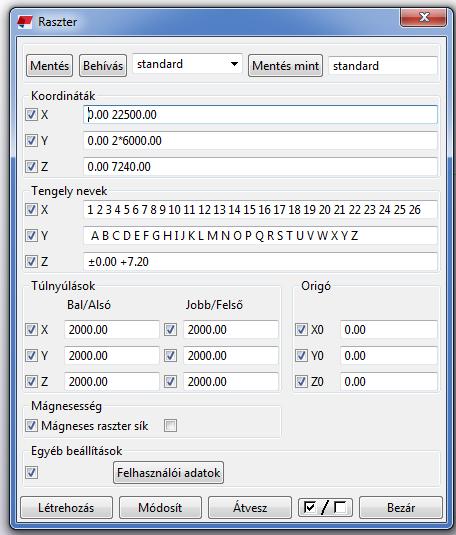Edit Z axis names ±0.00 +7.20 field

[260, 262]
